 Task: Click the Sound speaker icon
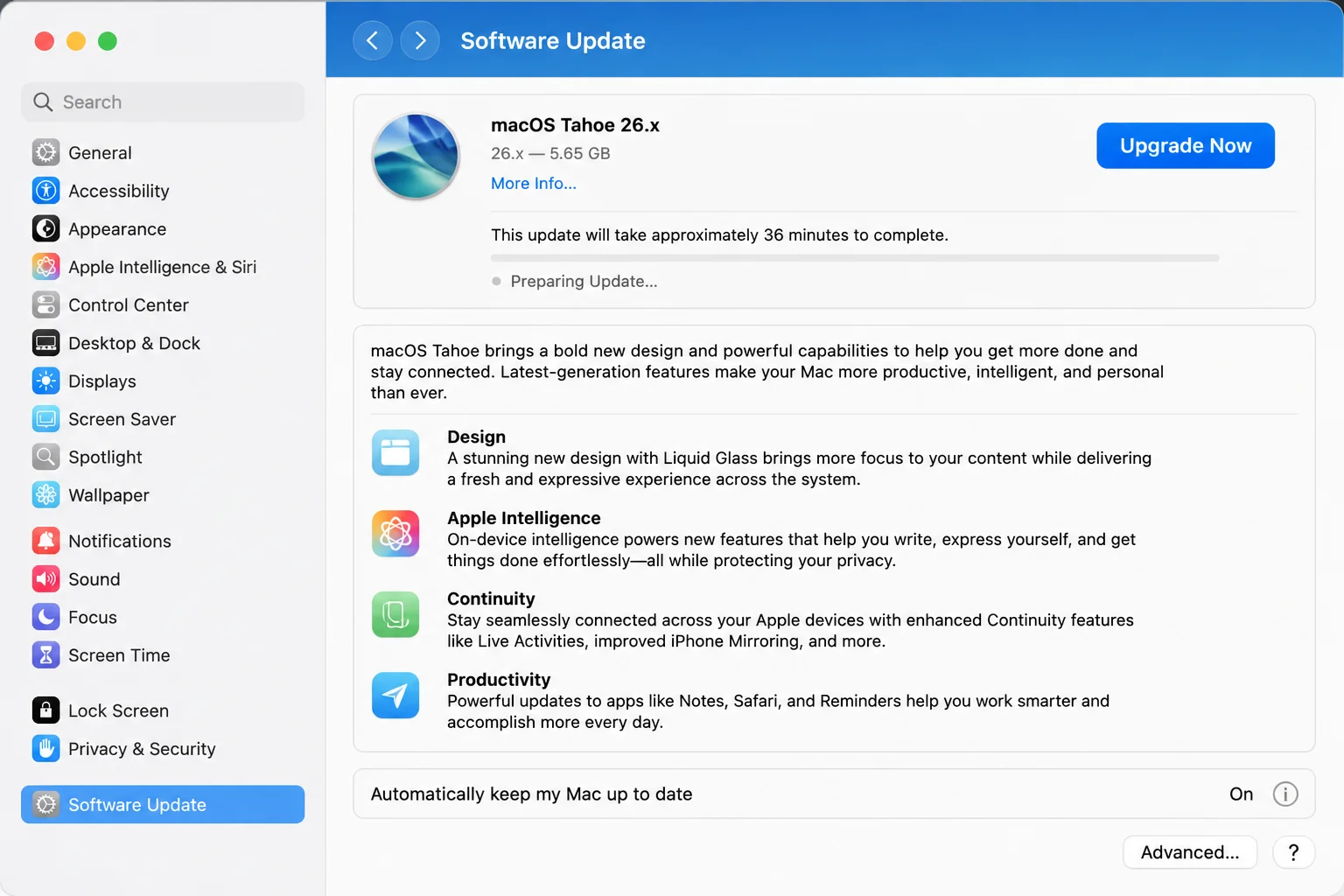tap(46, 579)
